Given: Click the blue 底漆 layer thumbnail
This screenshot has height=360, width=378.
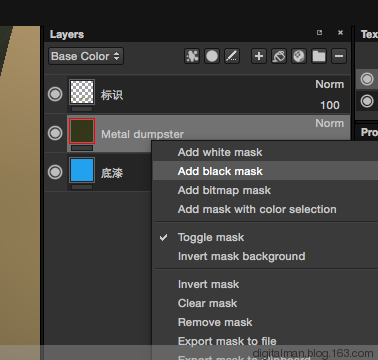Looking at the screenshot, I should [x=82, y=170].
